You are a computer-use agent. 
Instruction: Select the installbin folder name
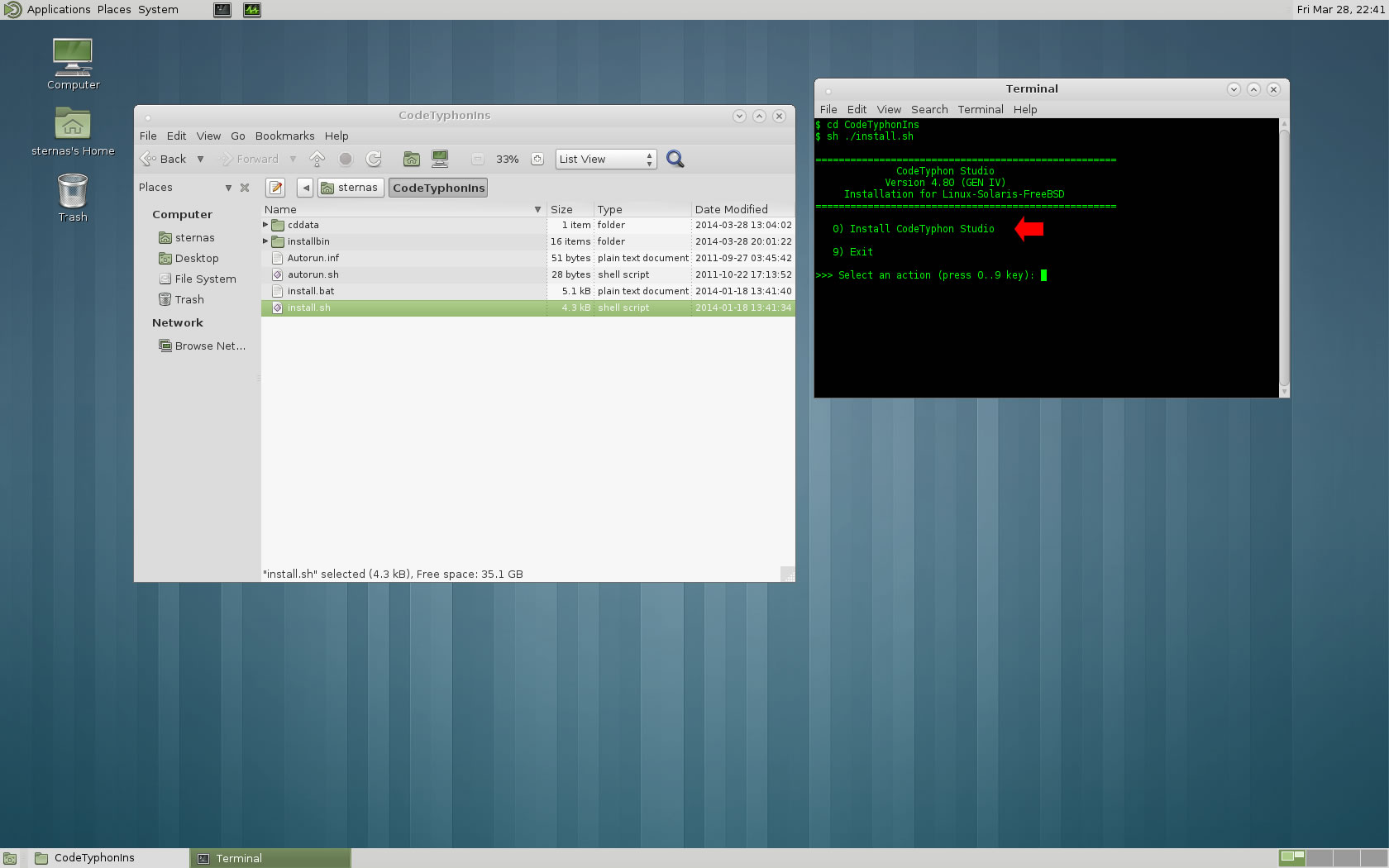coord(308,241)
